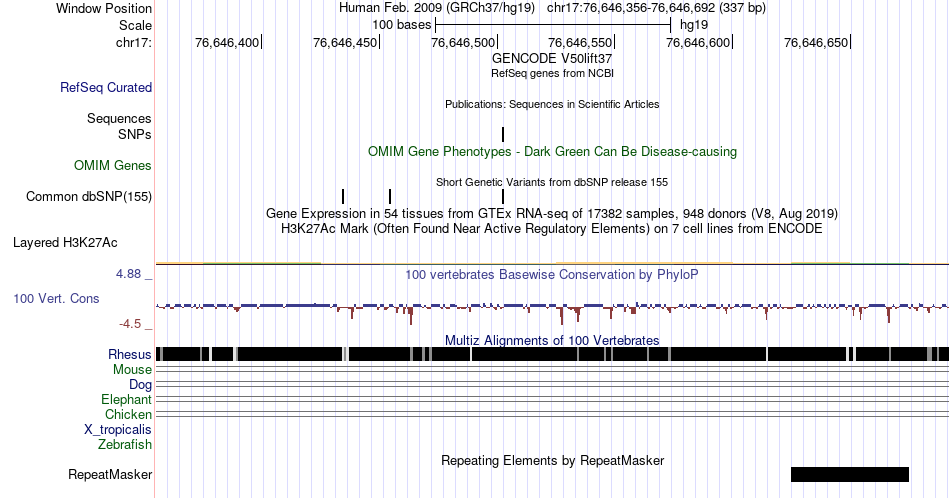Click the 76,646,400 ruler position
Screen dimensions: 950x498
tap(228, 42)
